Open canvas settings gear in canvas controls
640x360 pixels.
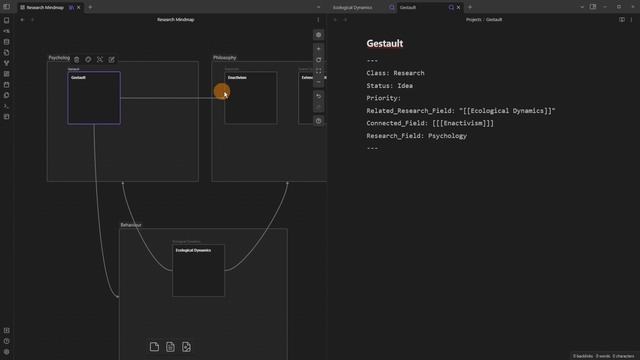(x=319, y=35)
